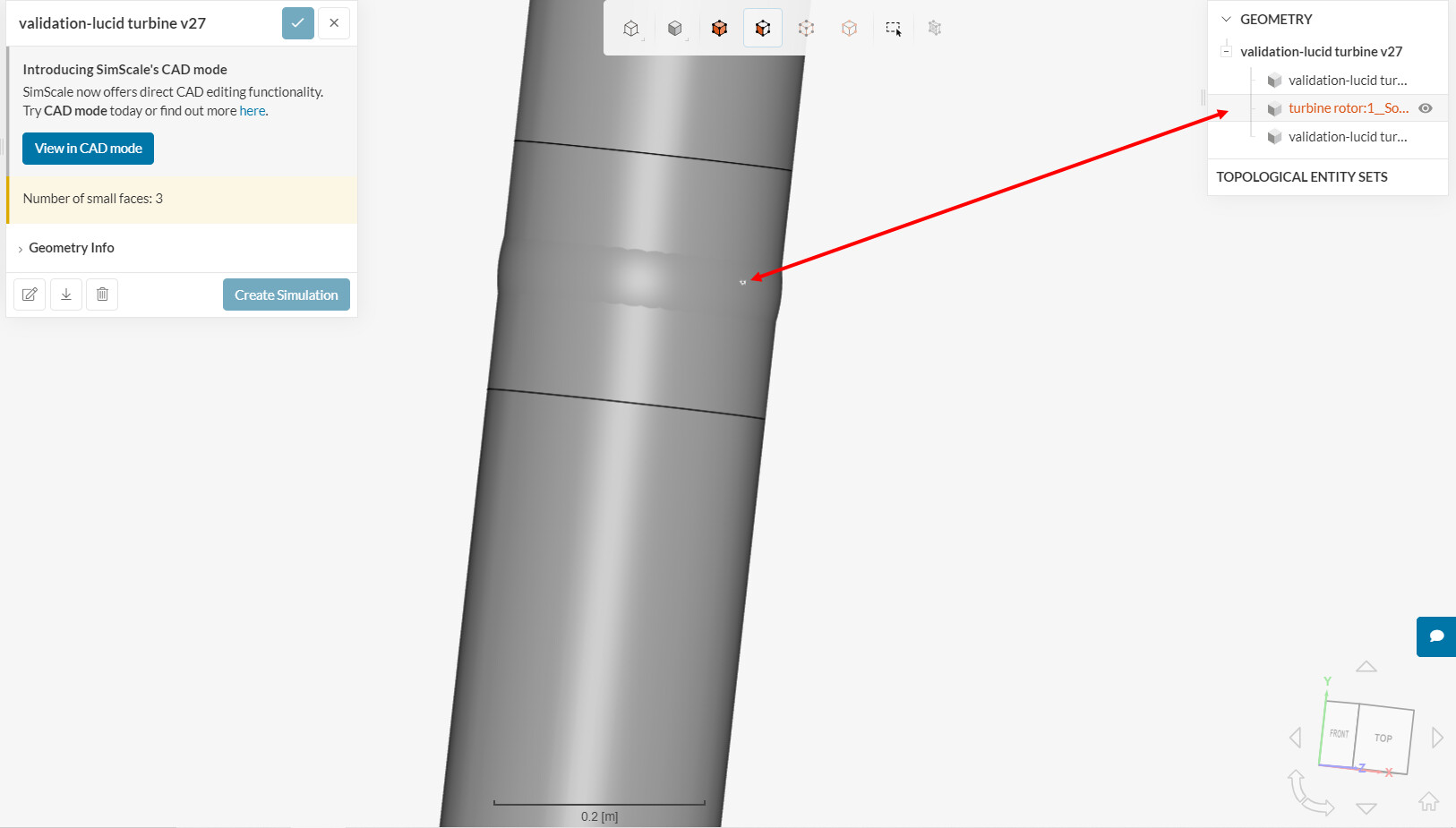Select the solid shaded view icon
The height and width of the screenshot is (828, 1456).
(x=675, y=28)
